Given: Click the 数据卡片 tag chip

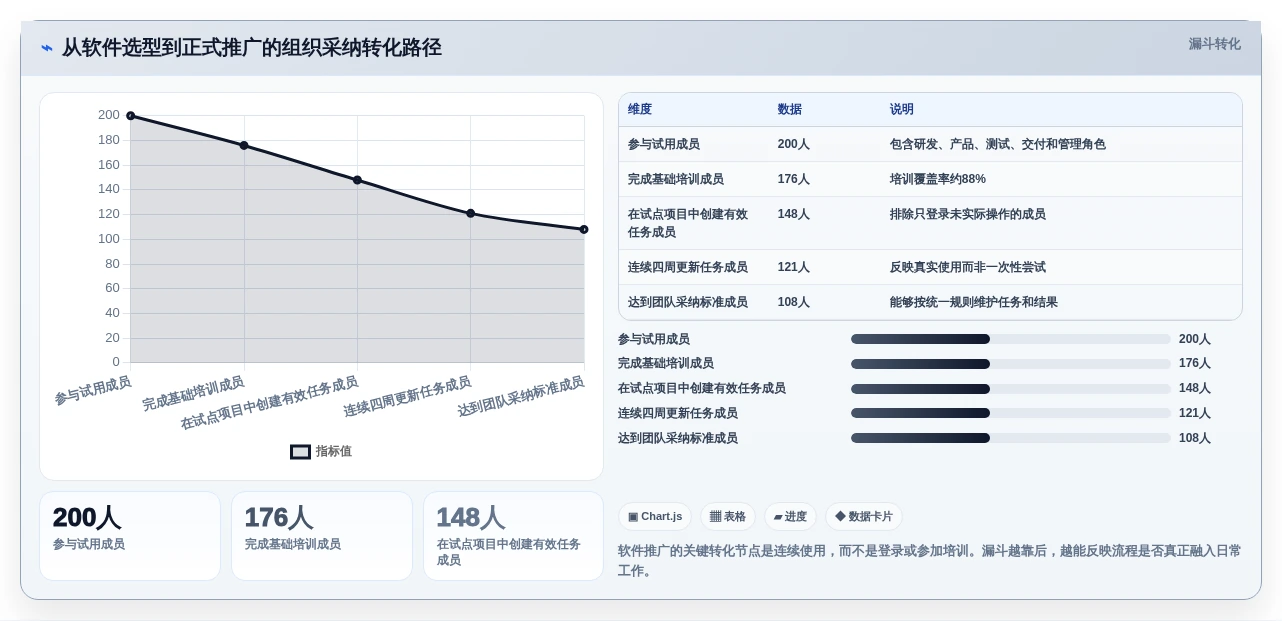Looking at the screenshot, I should pyautogui.click(x=864, y=517).
